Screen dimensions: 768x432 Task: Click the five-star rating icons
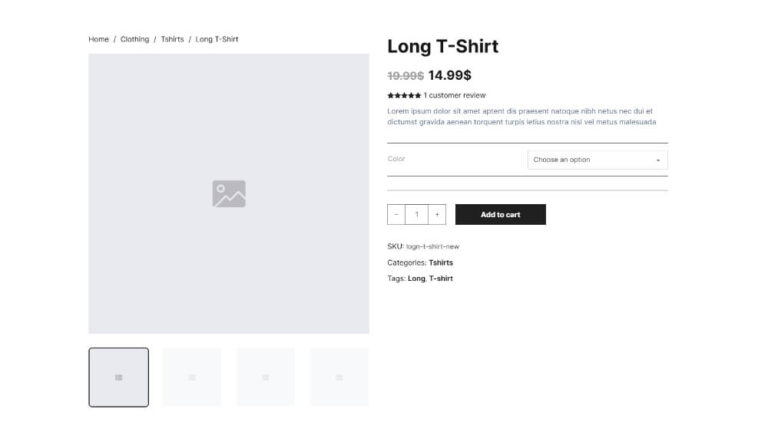tap(404, 95)
